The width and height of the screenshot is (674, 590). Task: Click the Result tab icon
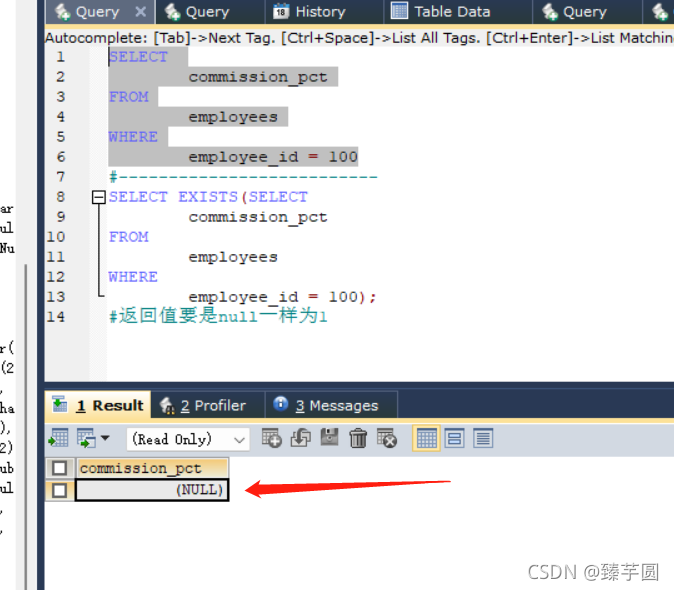[x=60, y=404]
